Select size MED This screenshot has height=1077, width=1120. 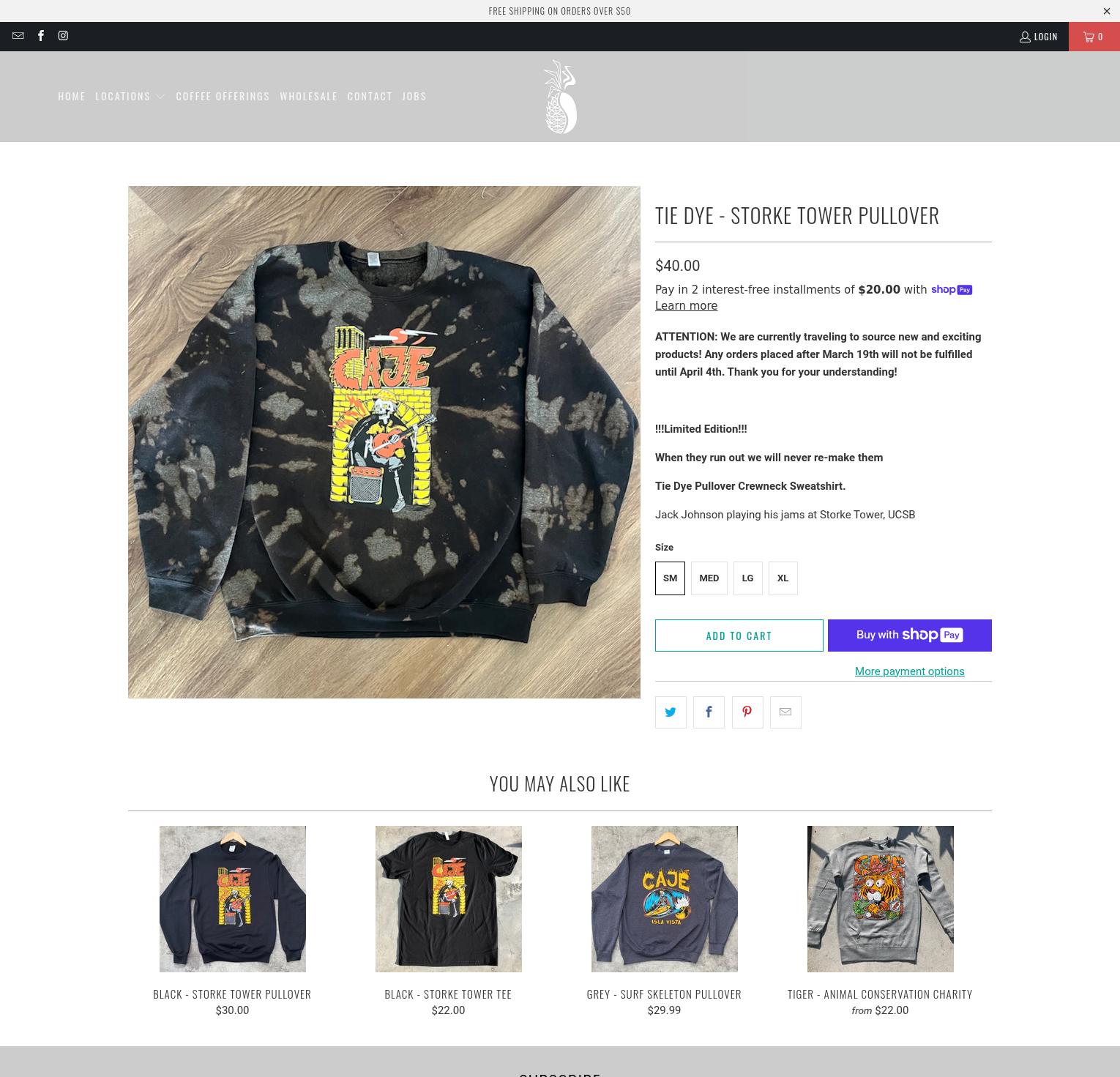tap(709, 578)
